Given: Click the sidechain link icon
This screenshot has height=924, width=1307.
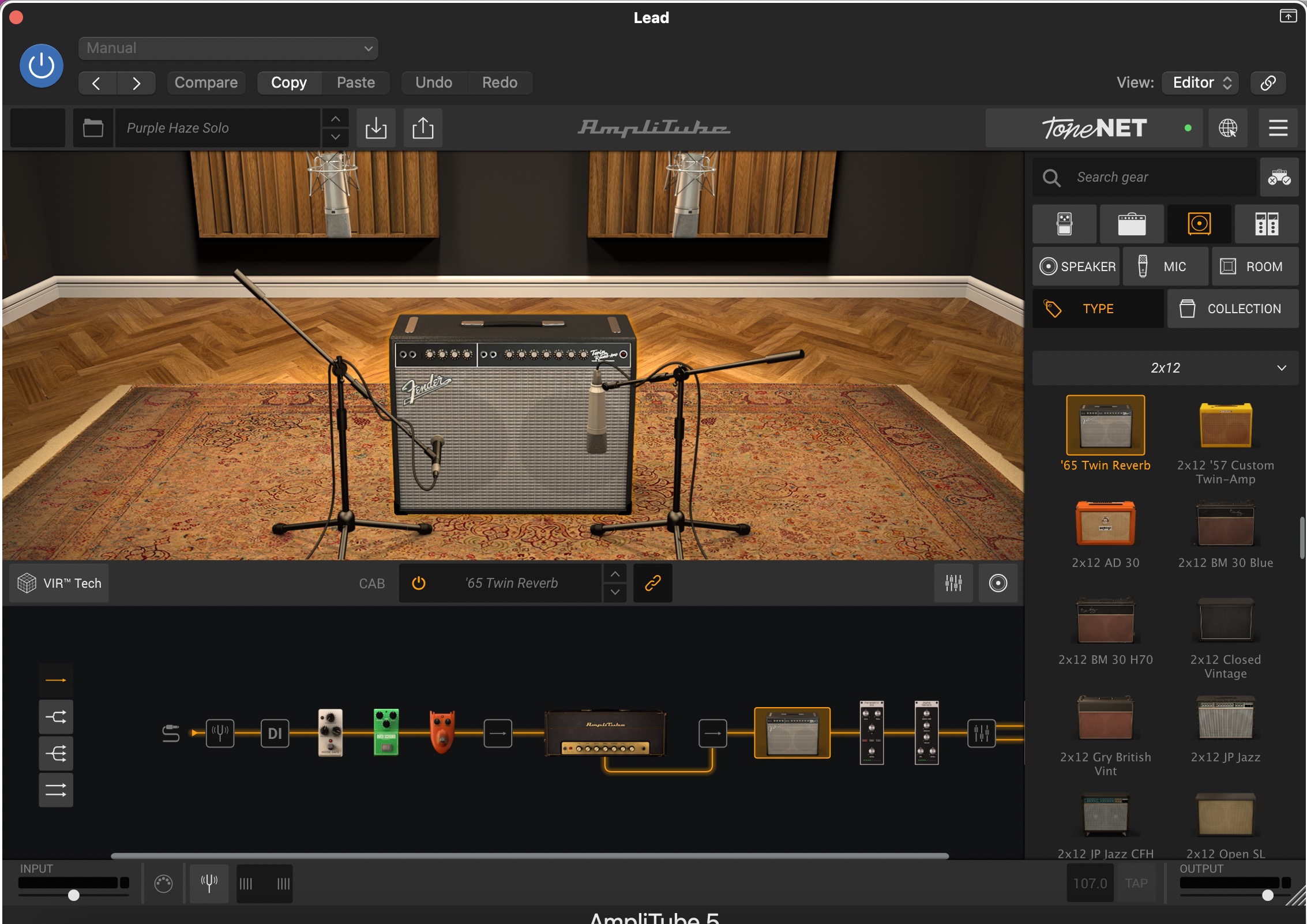Looking at the screenshot, I should coord(1268,82).
